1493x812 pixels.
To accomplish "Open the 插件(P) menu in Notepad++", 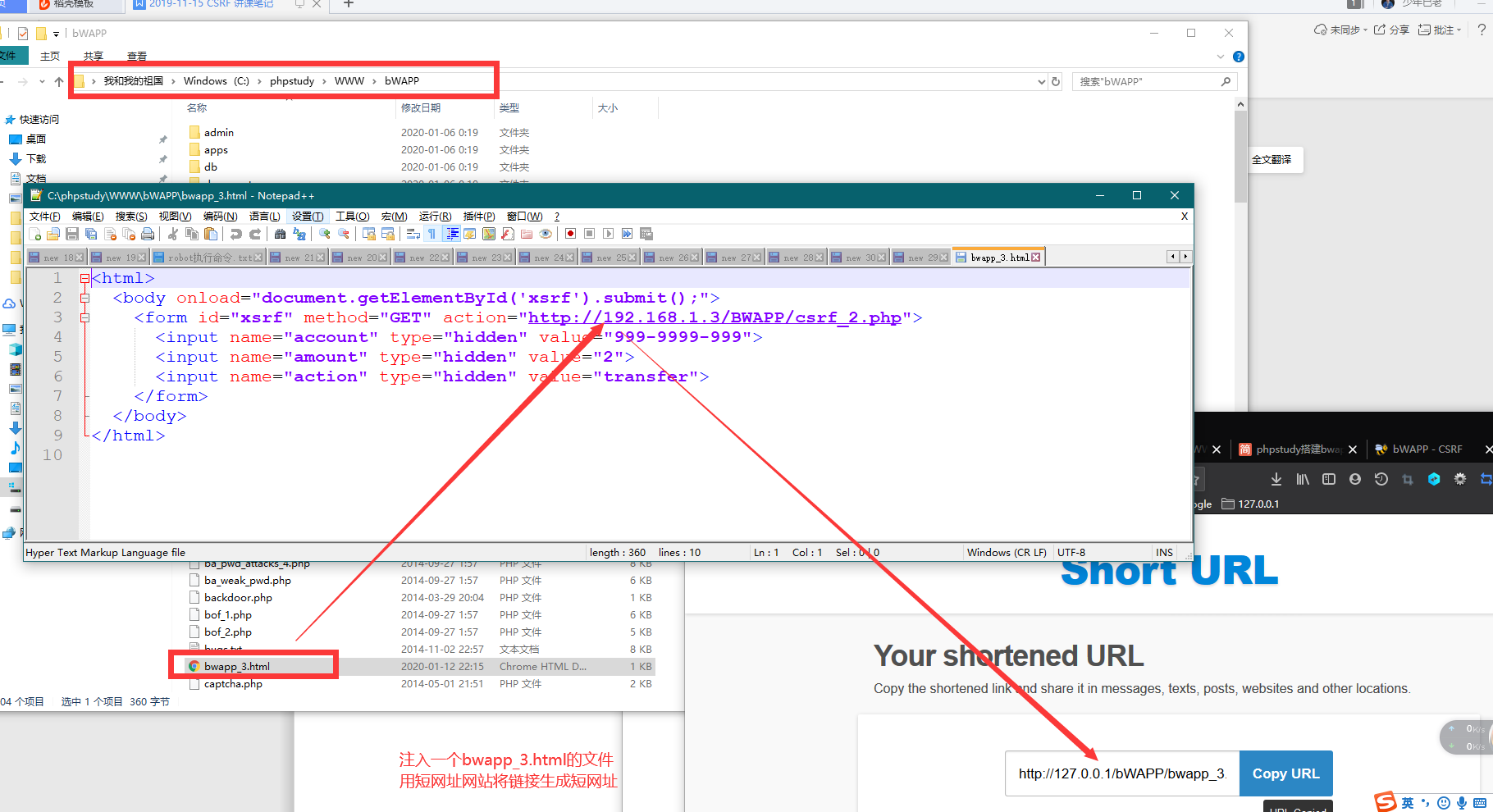I will 479,217.
